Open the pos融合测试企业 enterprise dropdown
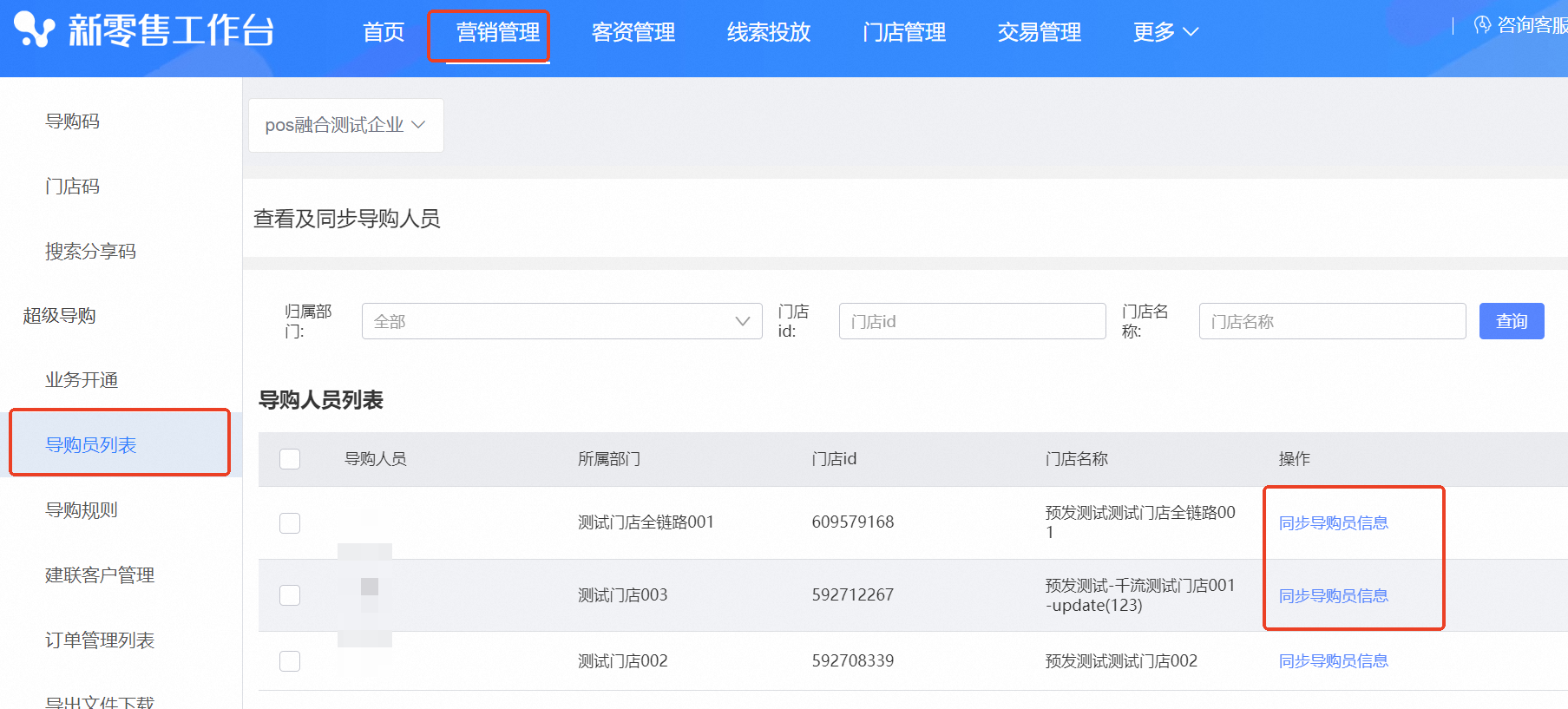The height and width of the screenshot is (709, 1568). [x=345, y=125]
